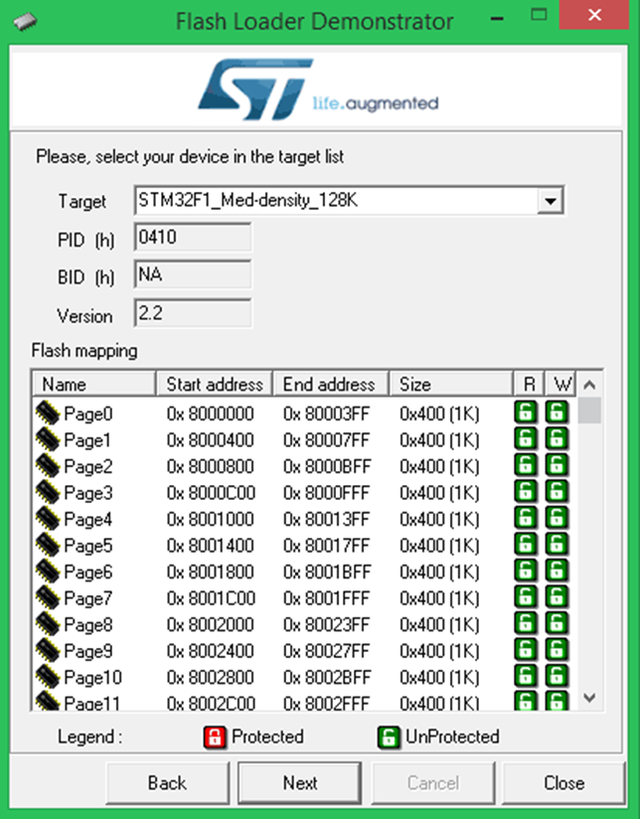Select start address 0x 8000400

point(210,440)
